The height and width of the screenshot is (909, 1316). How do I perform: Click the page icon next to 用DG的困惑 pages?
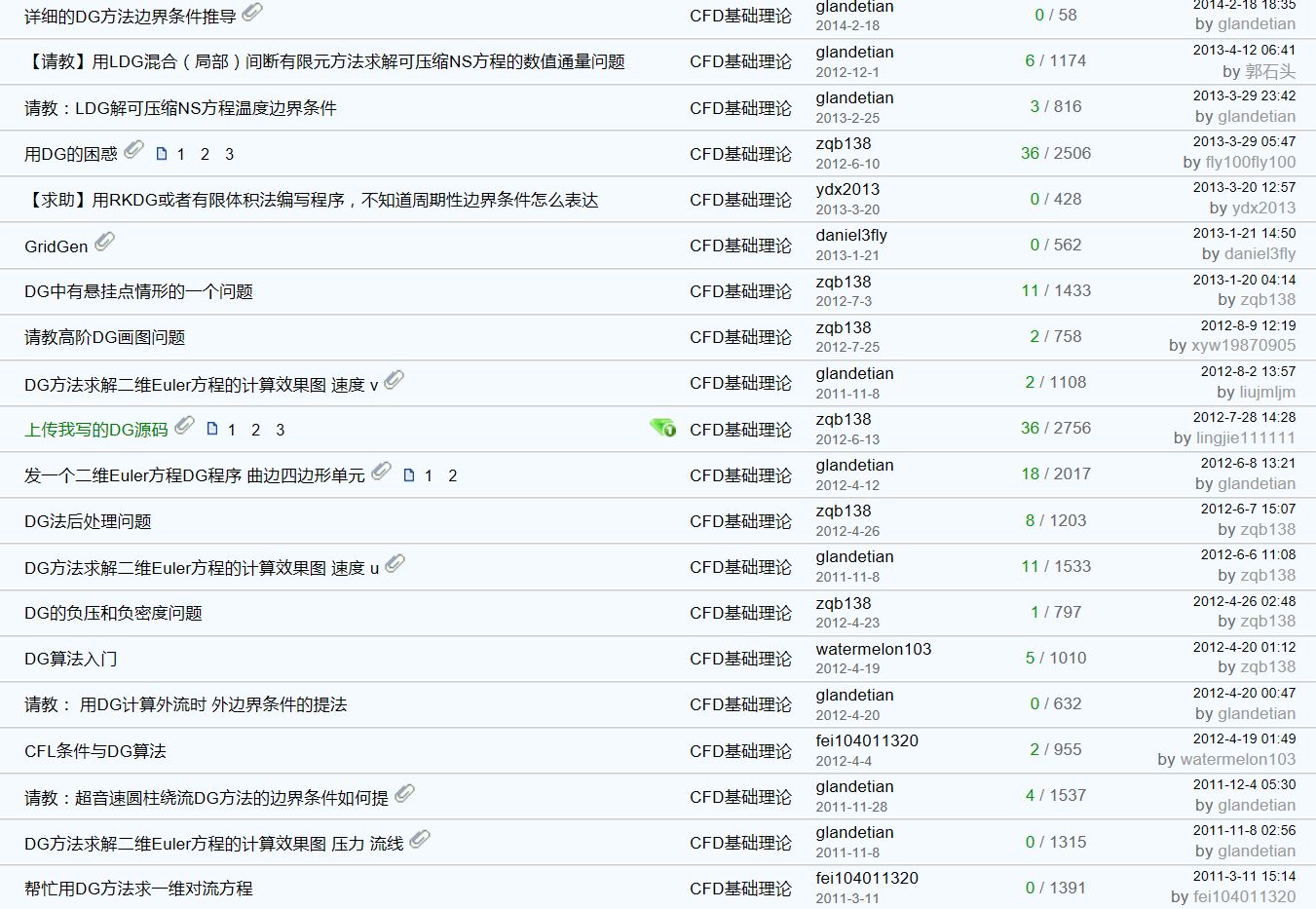[x=162, y=154]
